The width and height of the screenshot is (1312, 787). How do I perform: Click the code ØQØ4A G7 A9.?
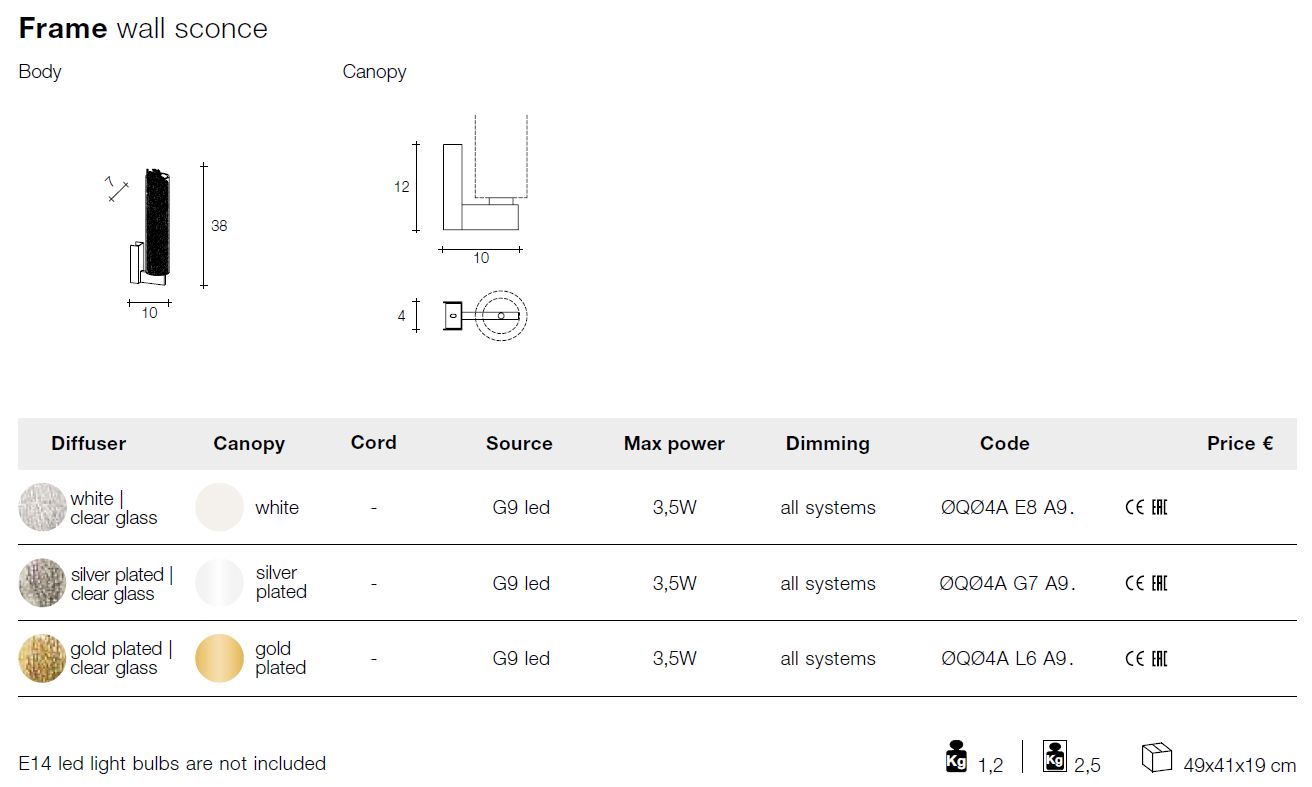[1008, 583]
